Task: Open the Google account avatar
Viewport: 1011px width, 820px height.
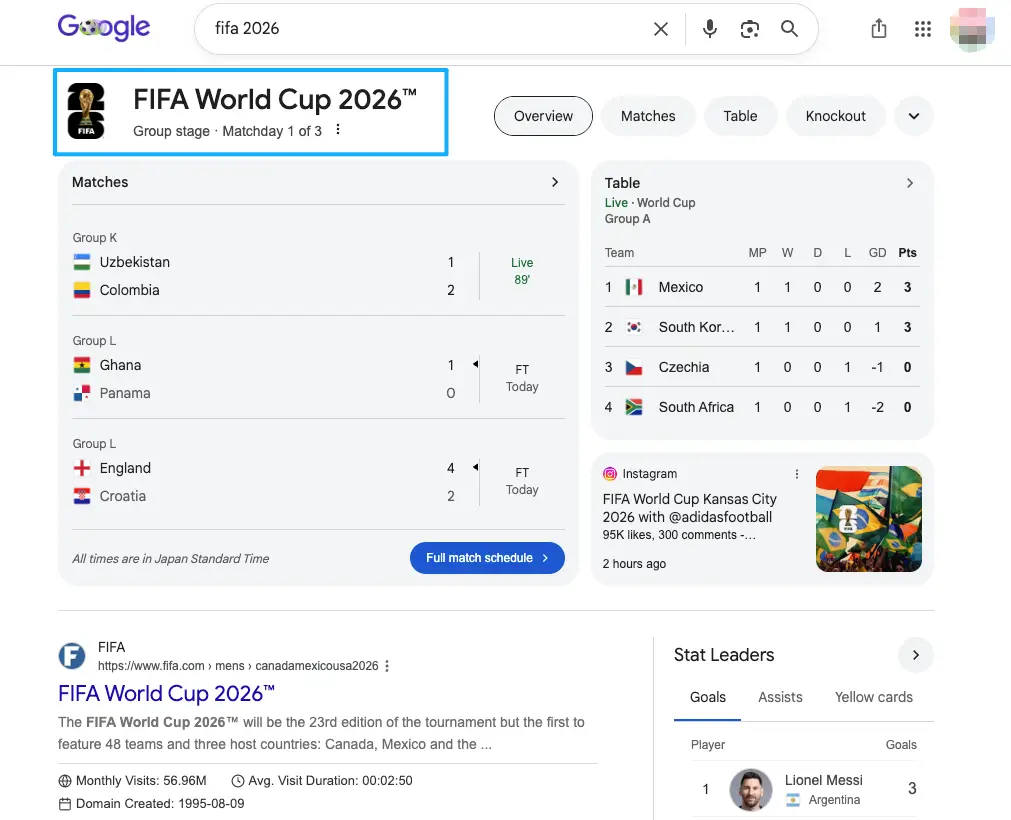Action: pyautogui.click(x=972, y=29)
